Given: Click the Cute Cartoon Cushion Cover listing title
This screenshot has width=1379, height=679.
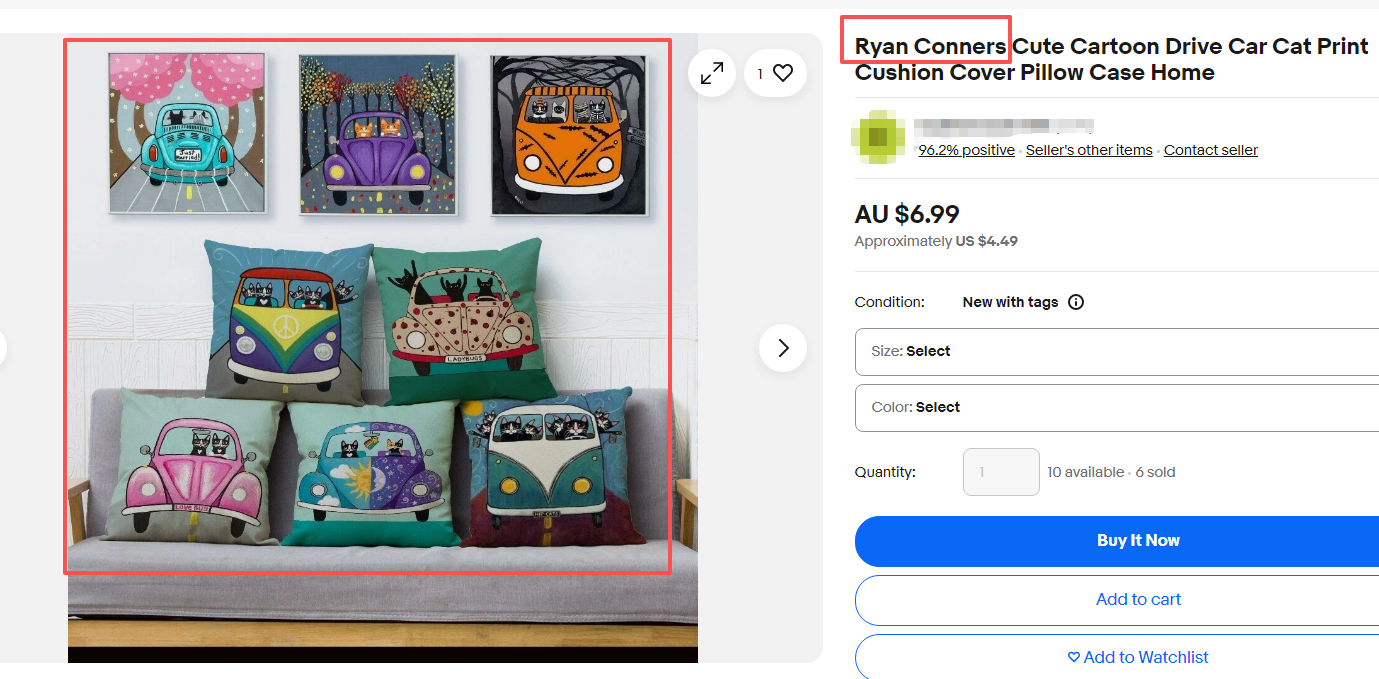Looking at the screenshot, I should point(1111,59).
